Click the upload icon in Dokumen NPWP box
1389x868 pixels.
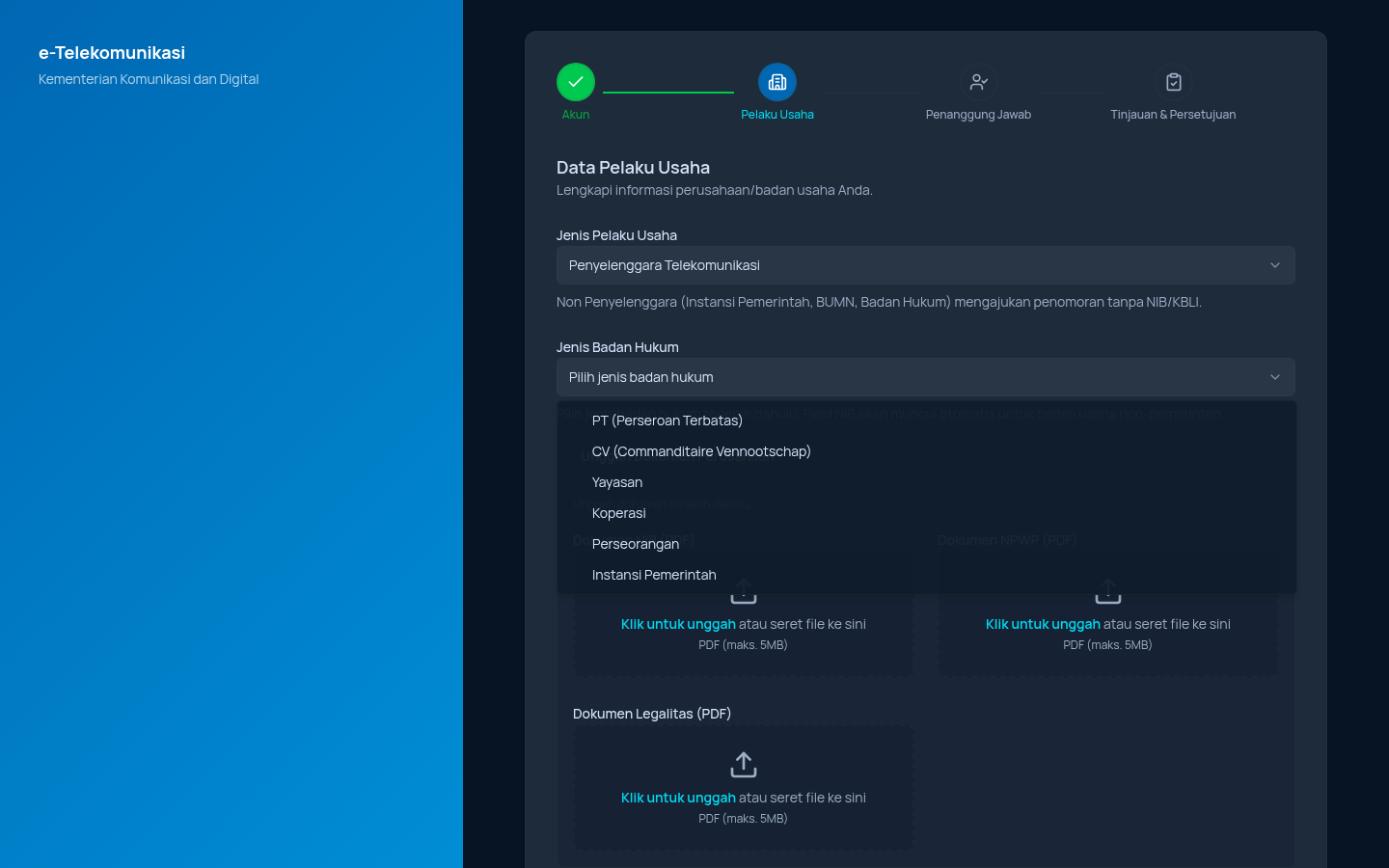click(1108, 591)
